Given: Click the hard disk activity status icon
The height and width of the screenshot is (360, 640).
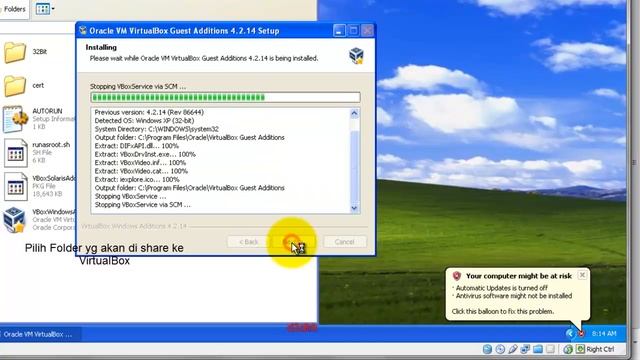Looking at the screenshot, I should pyautogui.click(x=487, y=349).
